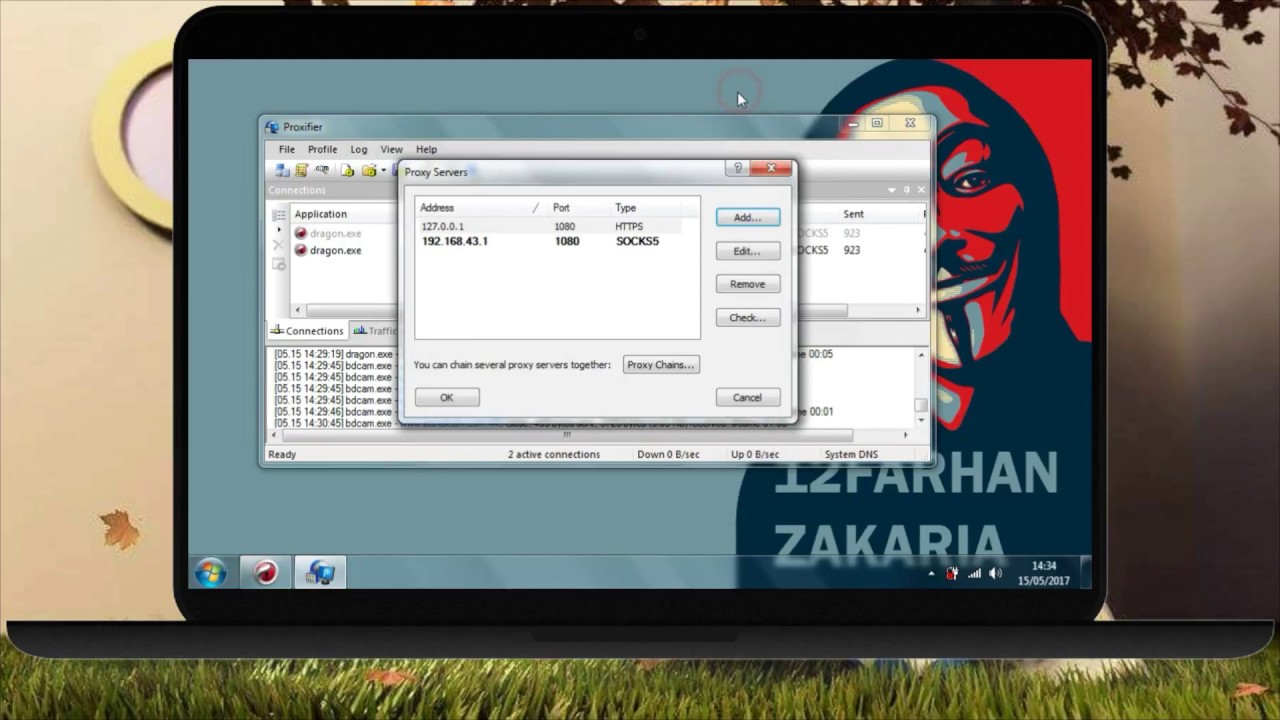Click the Down 0 B/sec status text
1280x720 pixels.
coord(668,454)
